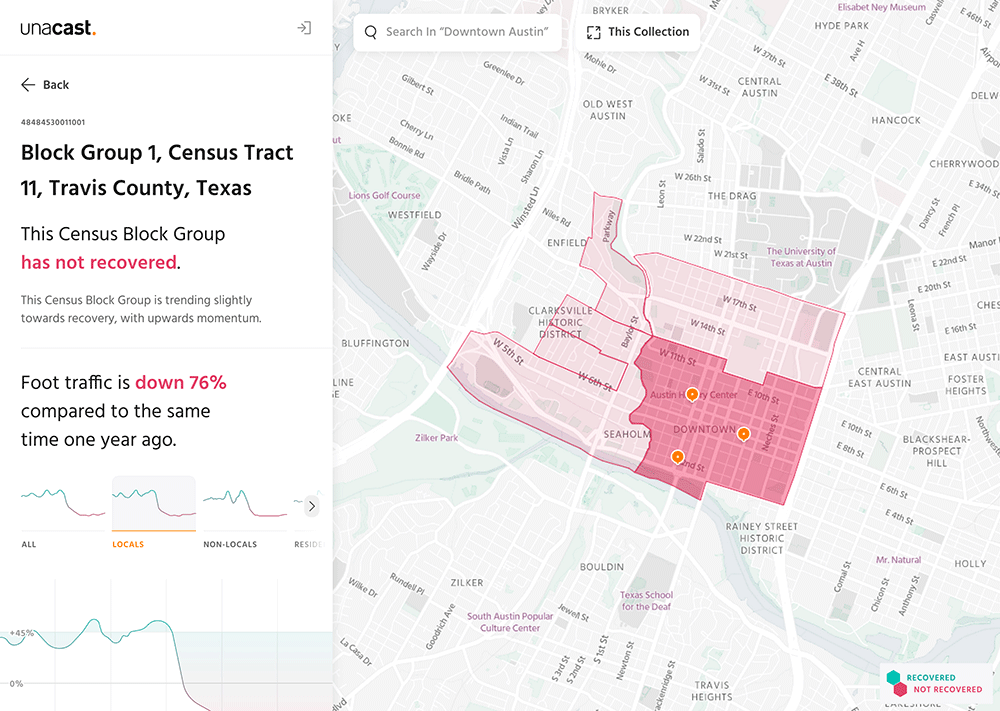The image size is (1000, 711).
Task: Click the Back arrow icon
Action: [28, 85]
